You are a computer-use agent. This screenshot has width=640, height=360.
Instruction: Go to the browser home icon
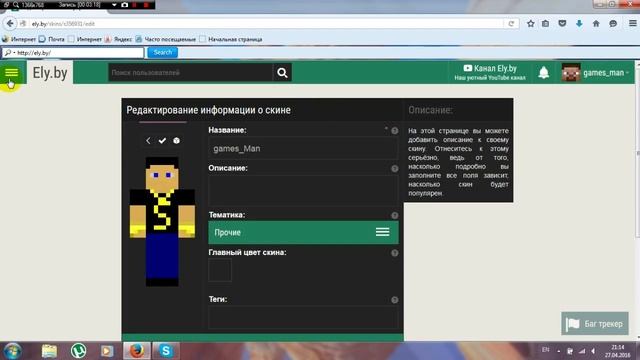tap(596, 24)
